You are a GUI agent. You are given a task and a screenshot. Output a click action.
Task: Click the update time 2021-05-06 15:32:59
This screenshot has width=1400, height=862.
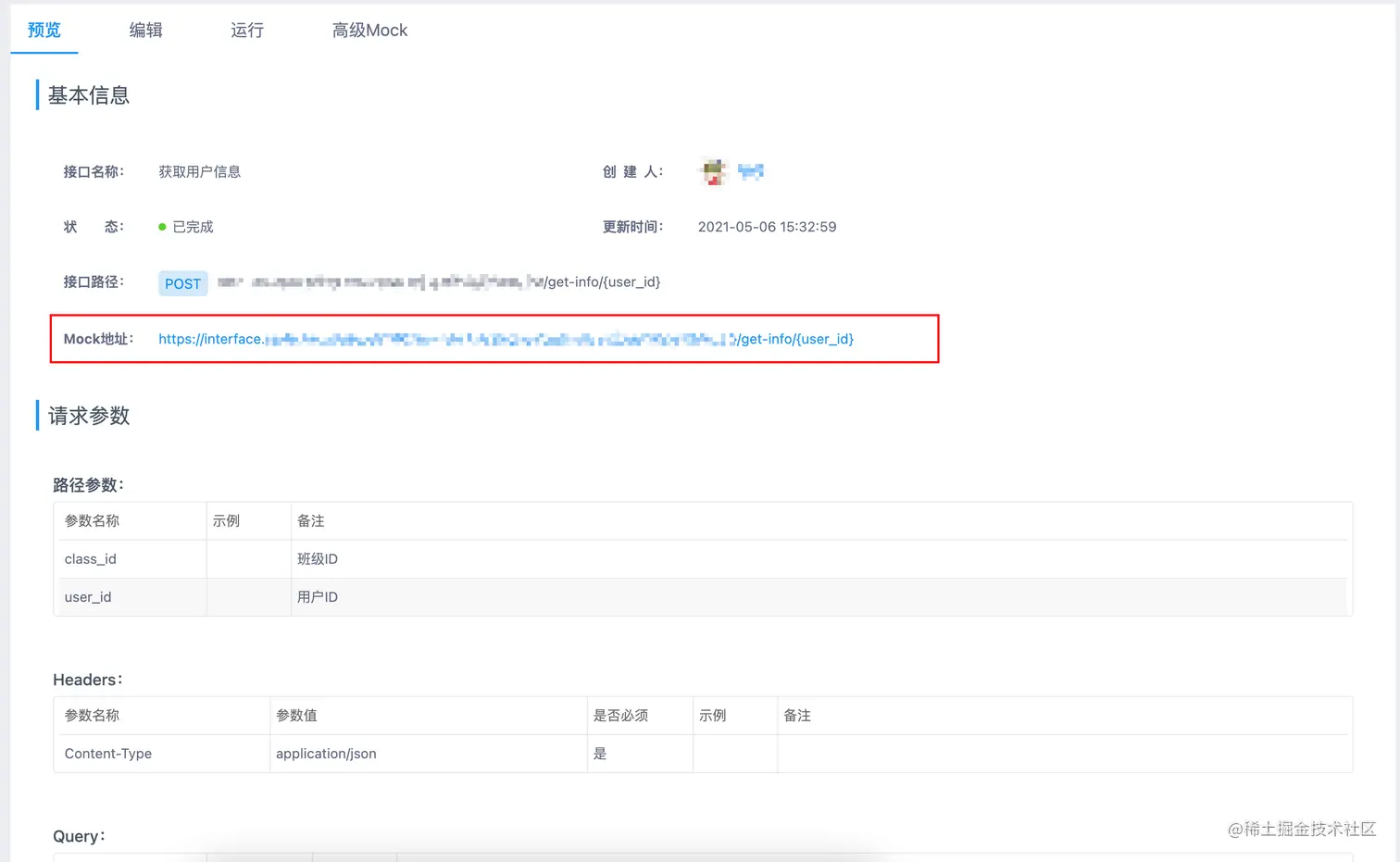point(767,227)
